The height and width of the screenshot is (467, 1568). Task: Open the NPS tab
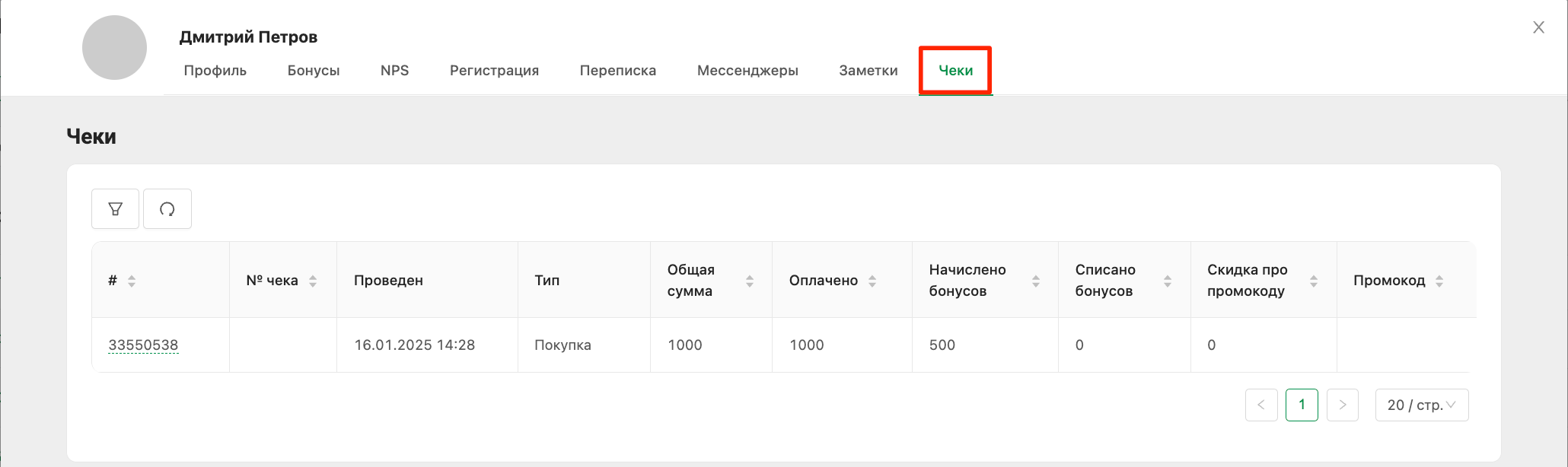click(x=395, y=71)
